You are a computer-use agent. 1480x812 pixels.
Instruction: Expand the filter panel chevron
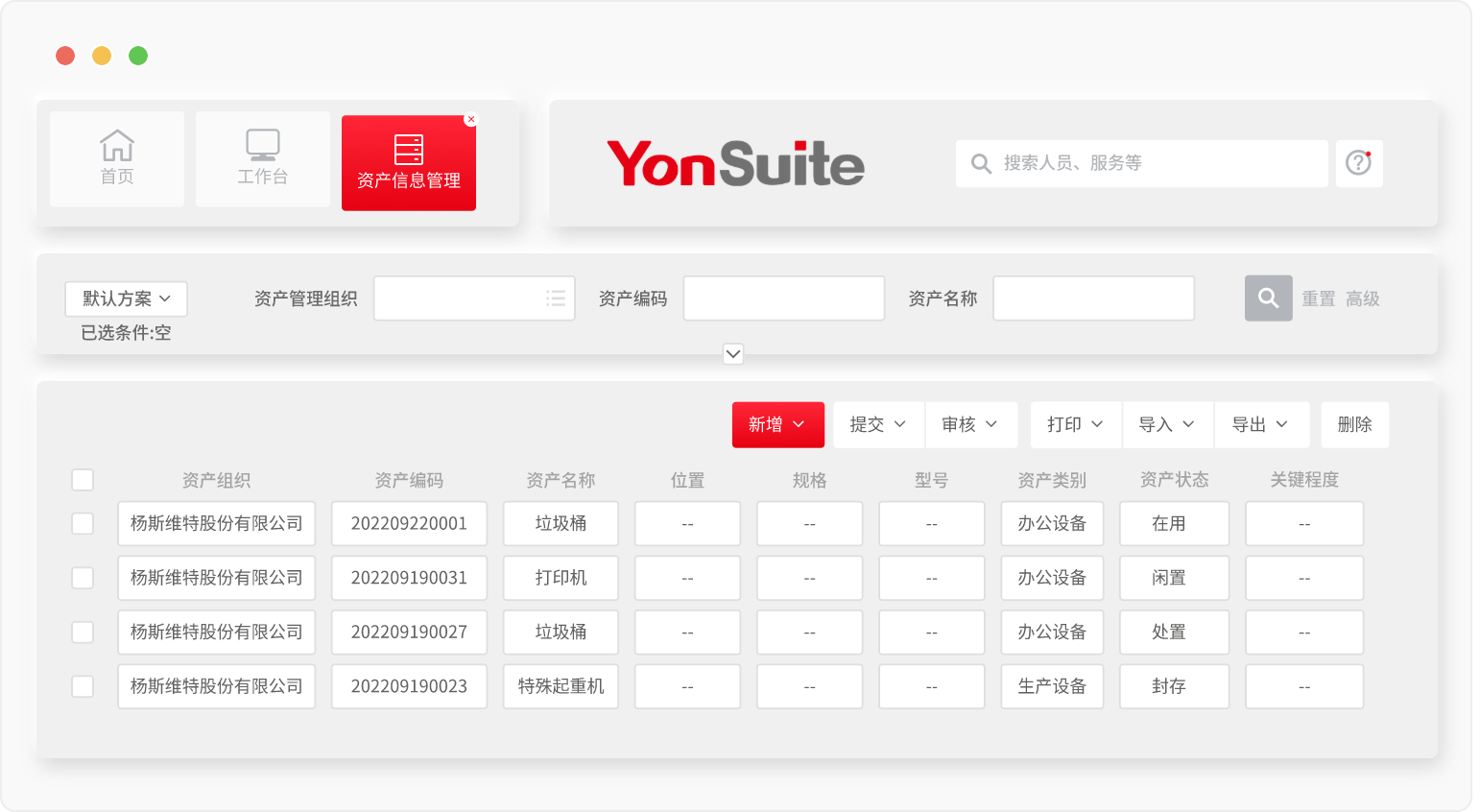(733, 354)
